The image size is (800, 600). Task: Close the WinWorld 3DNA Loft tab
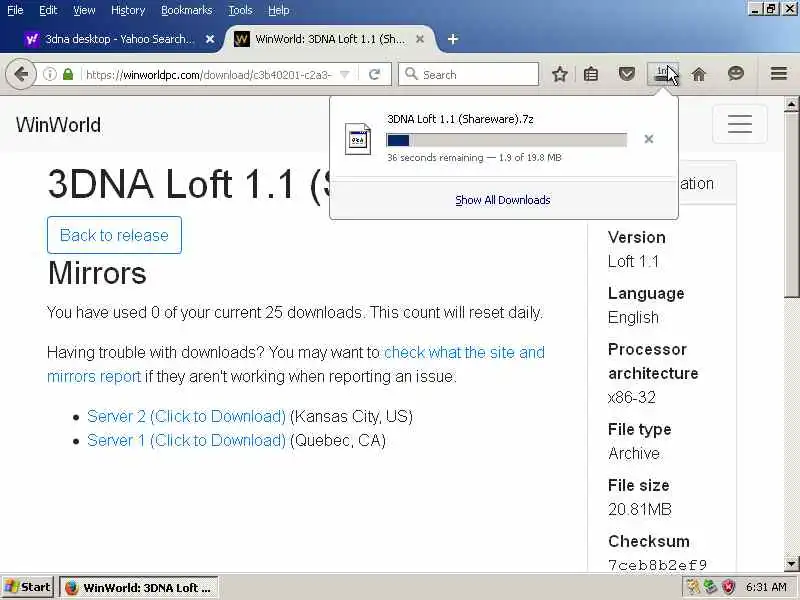tap(420, 39)
